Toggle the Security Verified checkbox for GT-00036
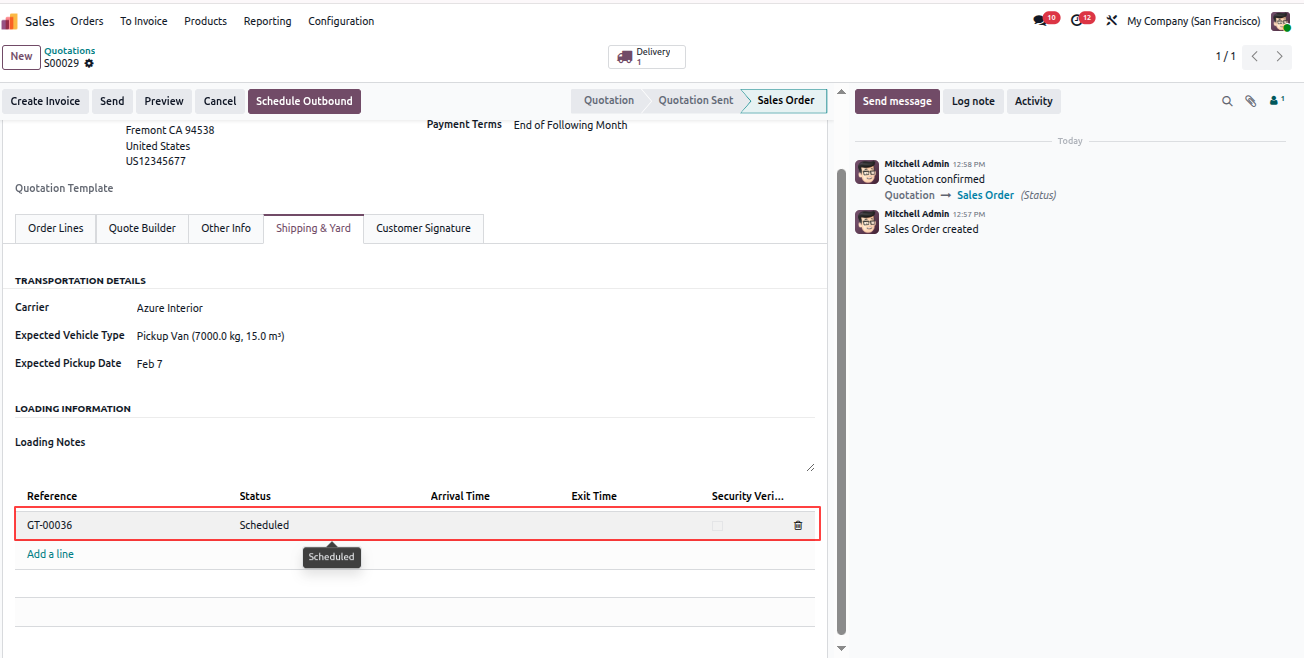The image size is (1304, 658). click(x=717, y=525)
